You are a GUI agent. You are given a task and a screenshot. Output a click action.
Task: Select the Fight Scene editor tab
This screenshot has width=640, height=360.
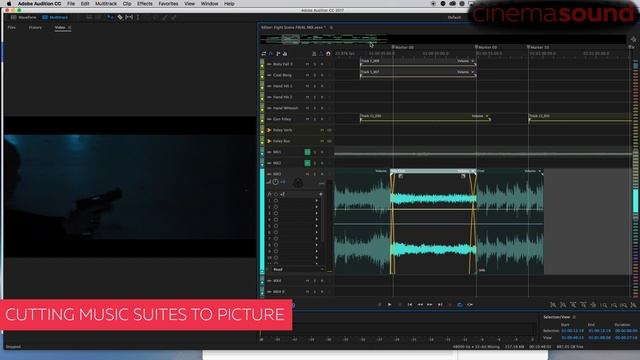click(293, 27)
